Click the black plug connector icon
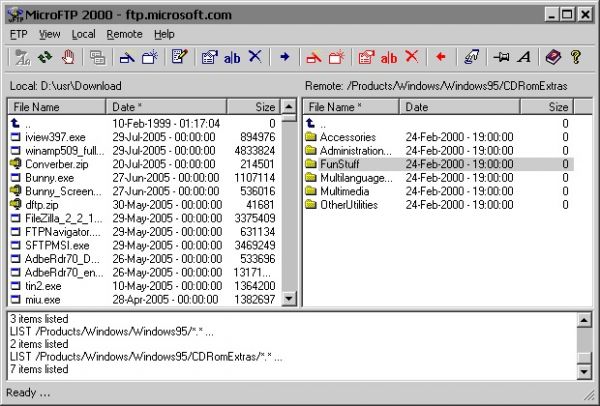The height and width of the screenshot is (406, 600). click(x=501, y=57)
